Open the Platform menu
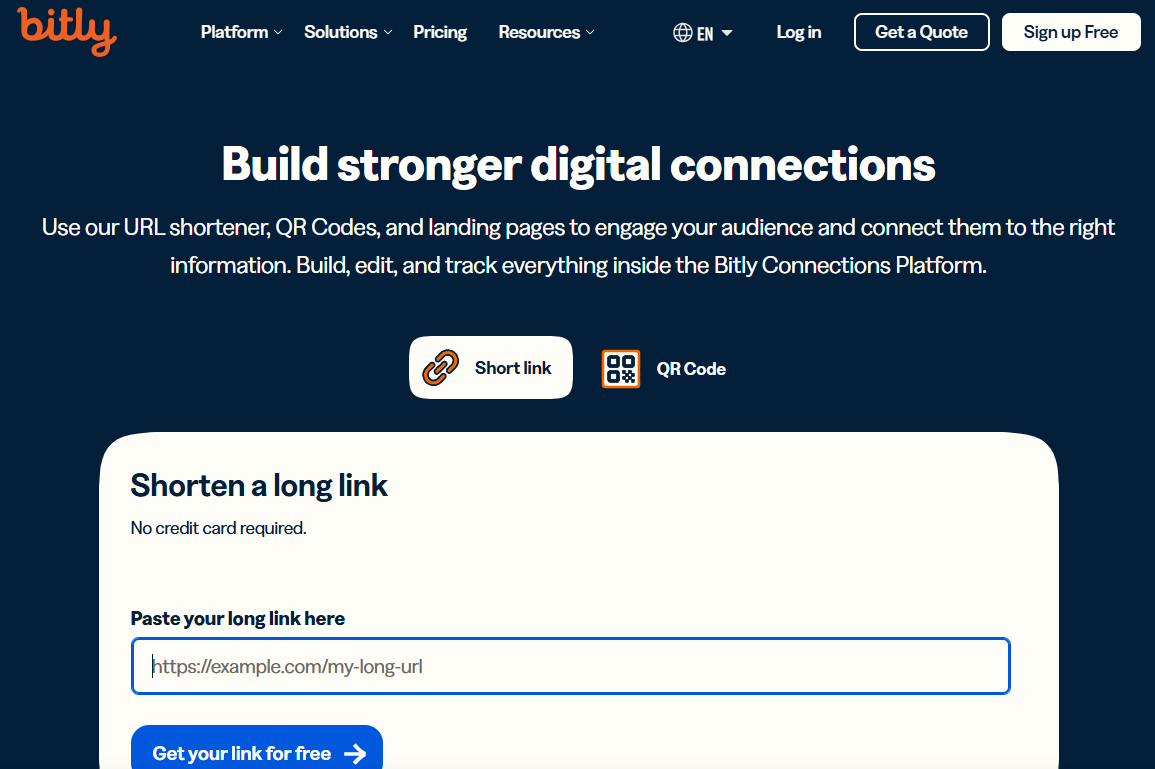Image resolution: width=1155 pixels, height=769 pixels. click(234, 32)
